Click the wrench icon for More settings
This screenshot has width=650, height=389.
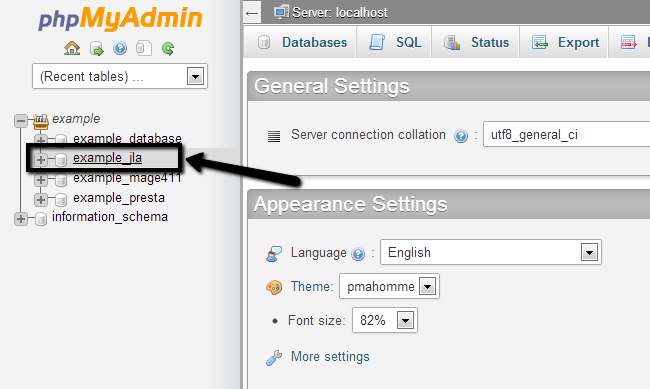(274, 357)
